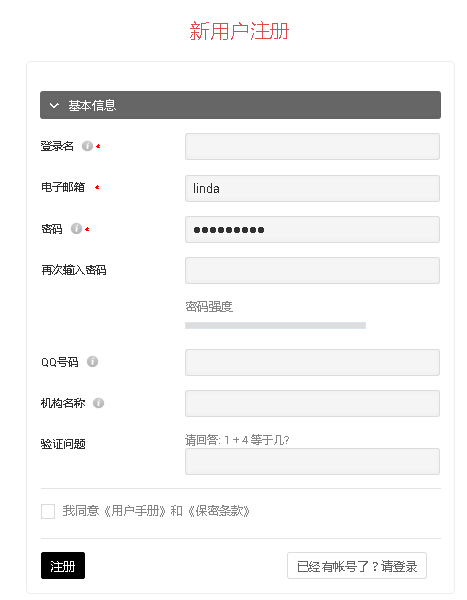Tick the 我同意 agreement checkbox

[x=48, y=511]
